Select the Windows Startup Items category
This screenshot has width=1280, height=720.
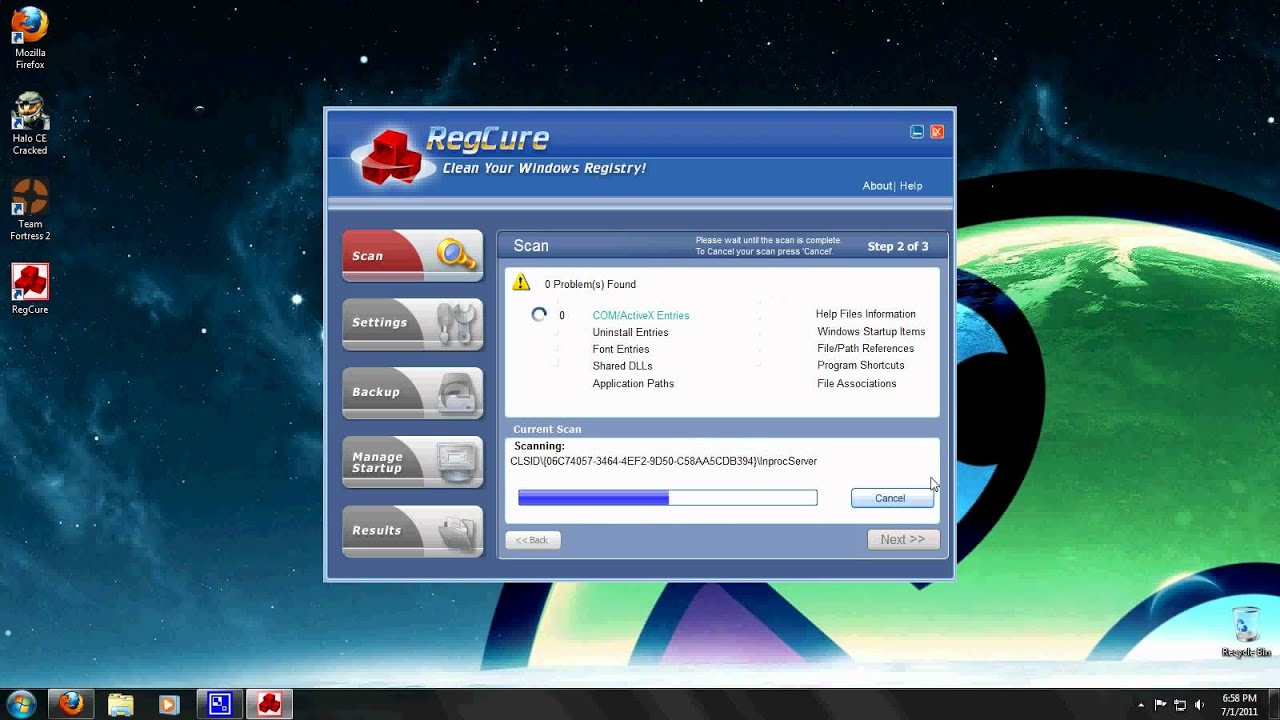[x=871, y=332]
